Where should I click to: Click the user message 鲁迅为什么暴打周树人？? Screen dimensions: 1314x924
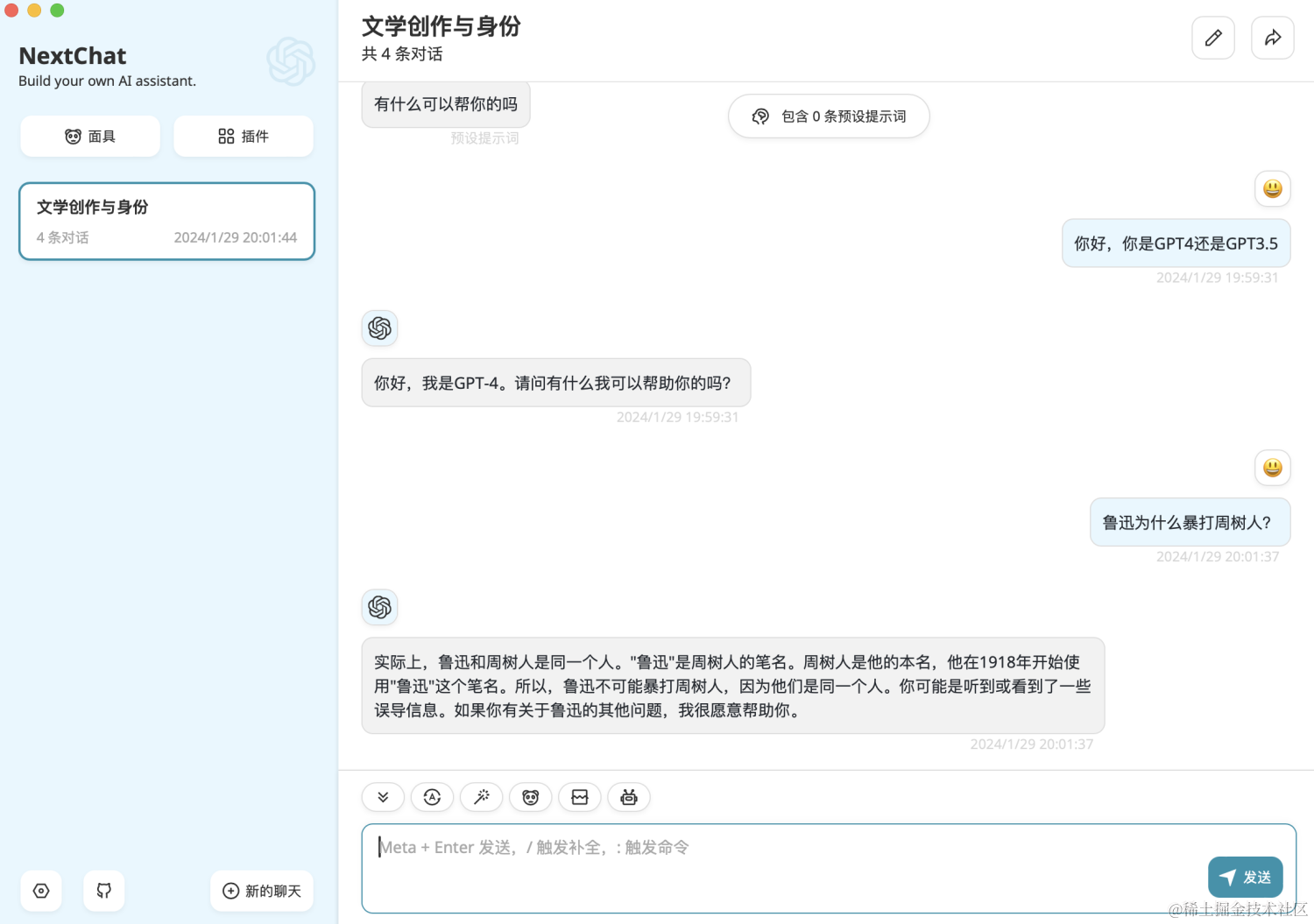[x=1190, y=523]
